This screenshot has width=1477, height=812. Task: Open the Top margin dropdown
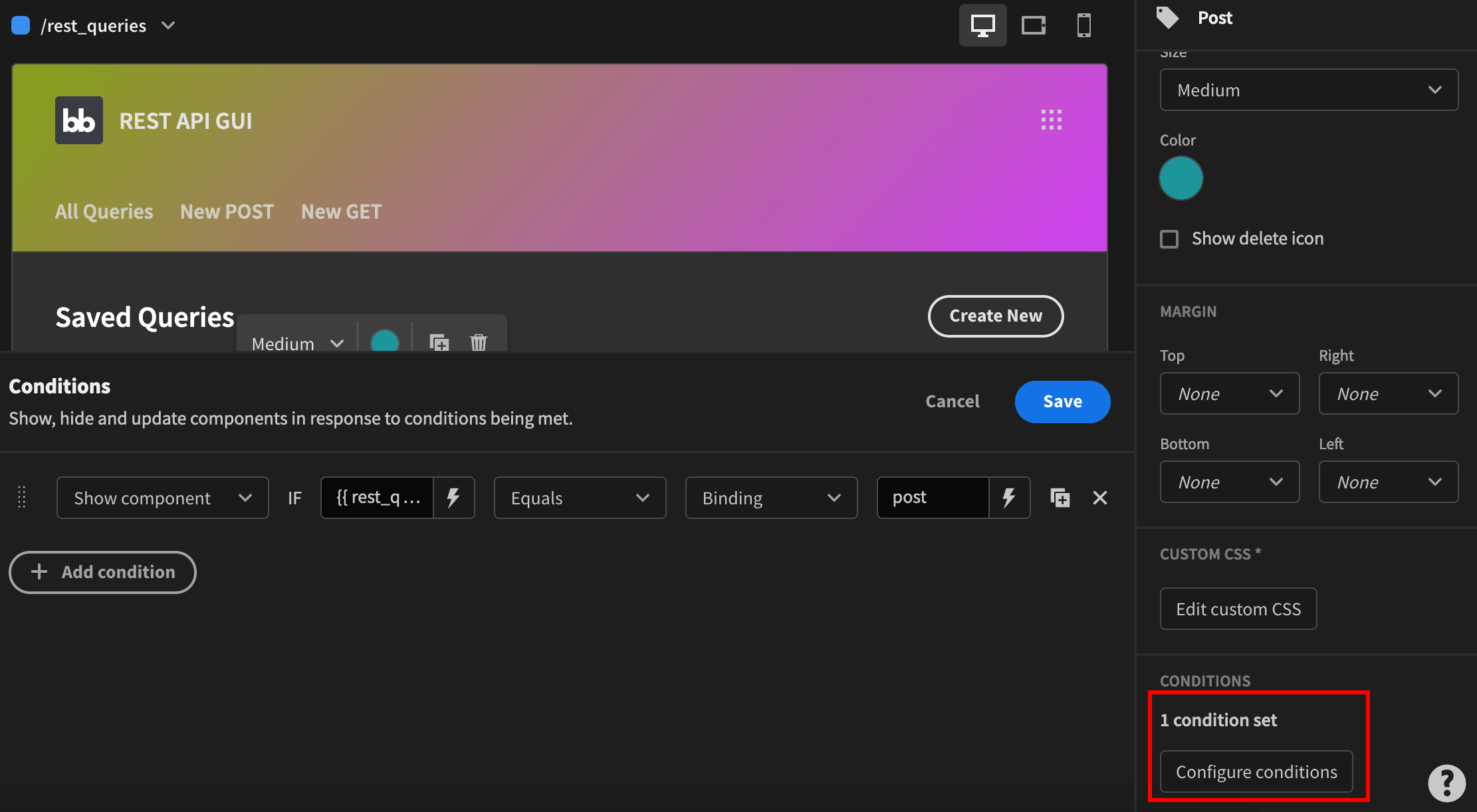click(1230, 393)
